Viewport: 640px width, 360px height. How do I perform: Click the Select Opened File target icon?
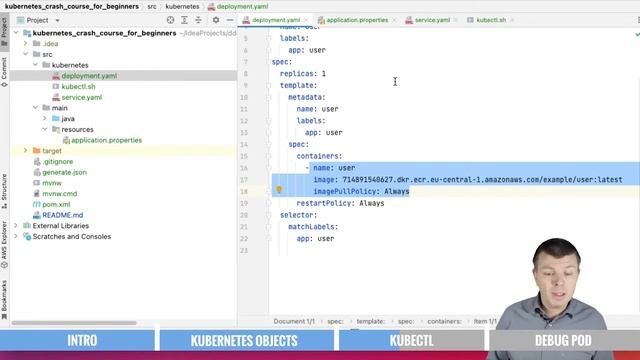coord(170,20)
